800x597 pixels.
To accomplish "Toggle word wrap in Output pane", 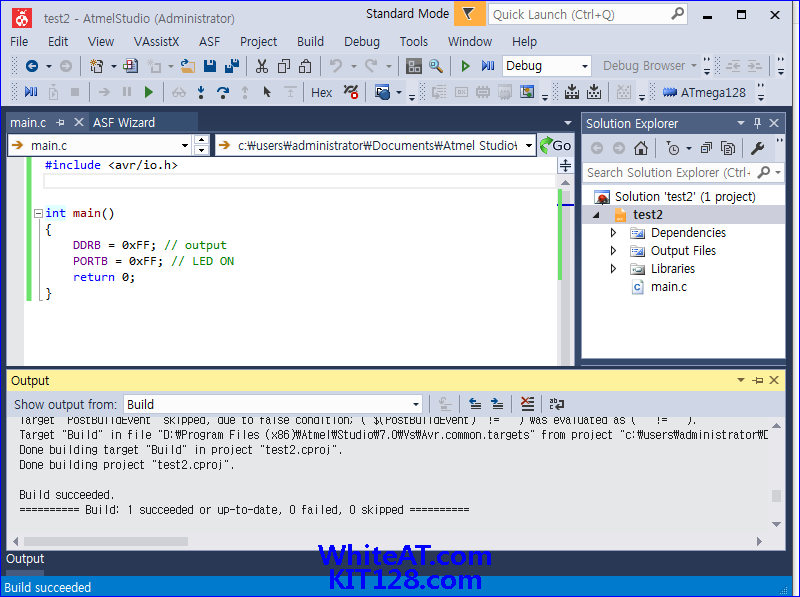I will pyautogui.click(x=557, y=404).
